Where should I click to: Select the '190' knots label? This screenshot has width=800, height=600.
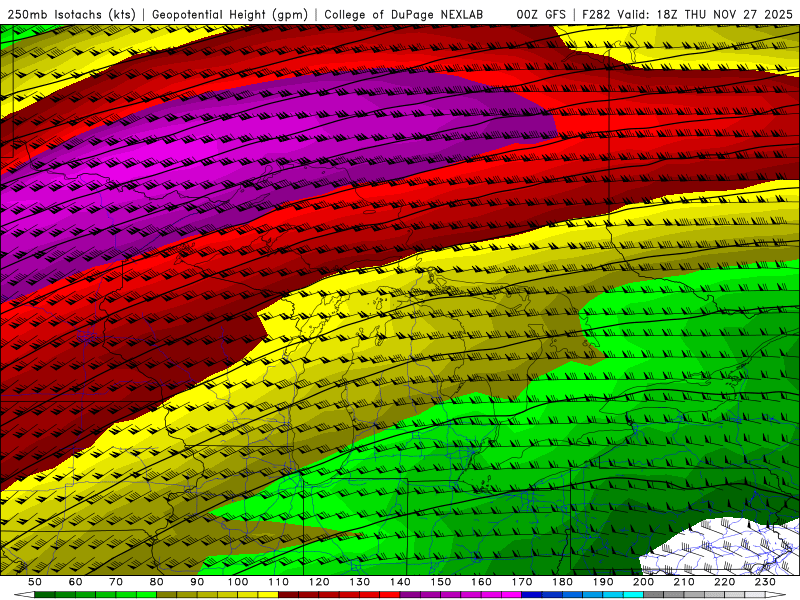[603, 582]
